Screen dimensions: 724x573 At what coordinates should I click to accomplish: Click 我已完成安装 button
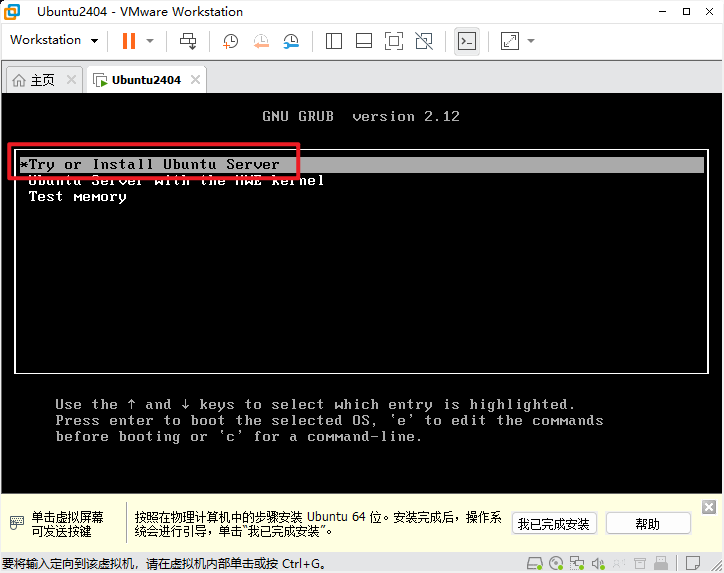point(554,524)
